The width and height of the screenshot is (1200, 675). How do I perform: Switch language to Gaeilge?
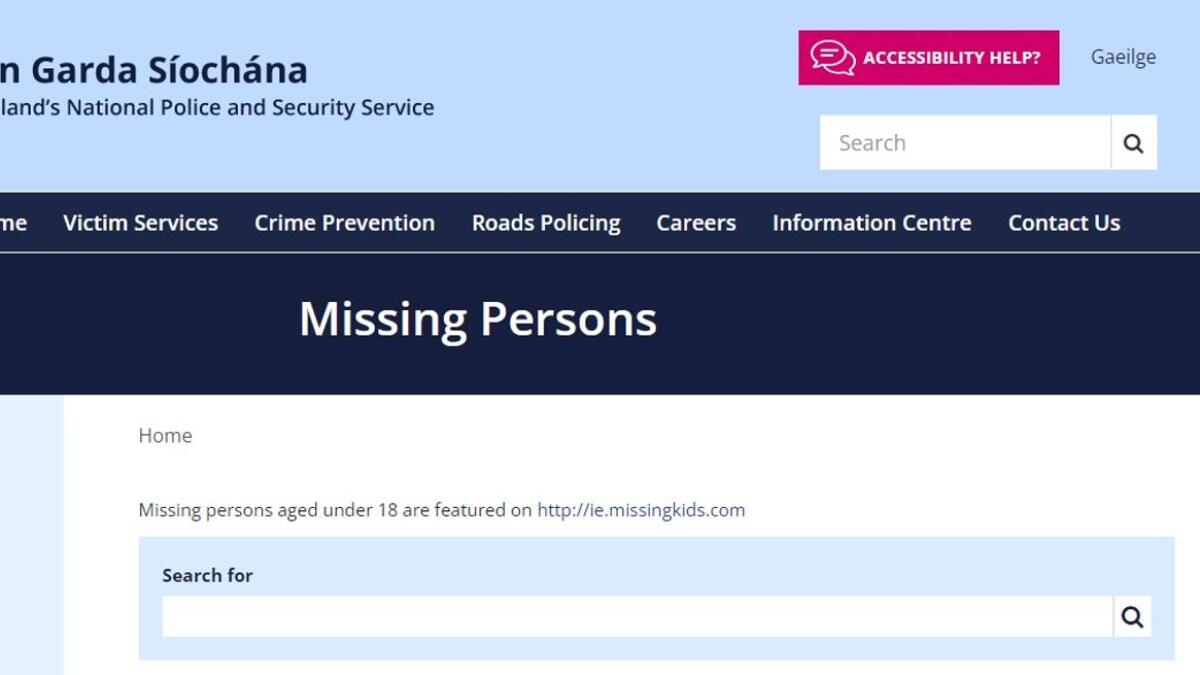coord(1123,57)
